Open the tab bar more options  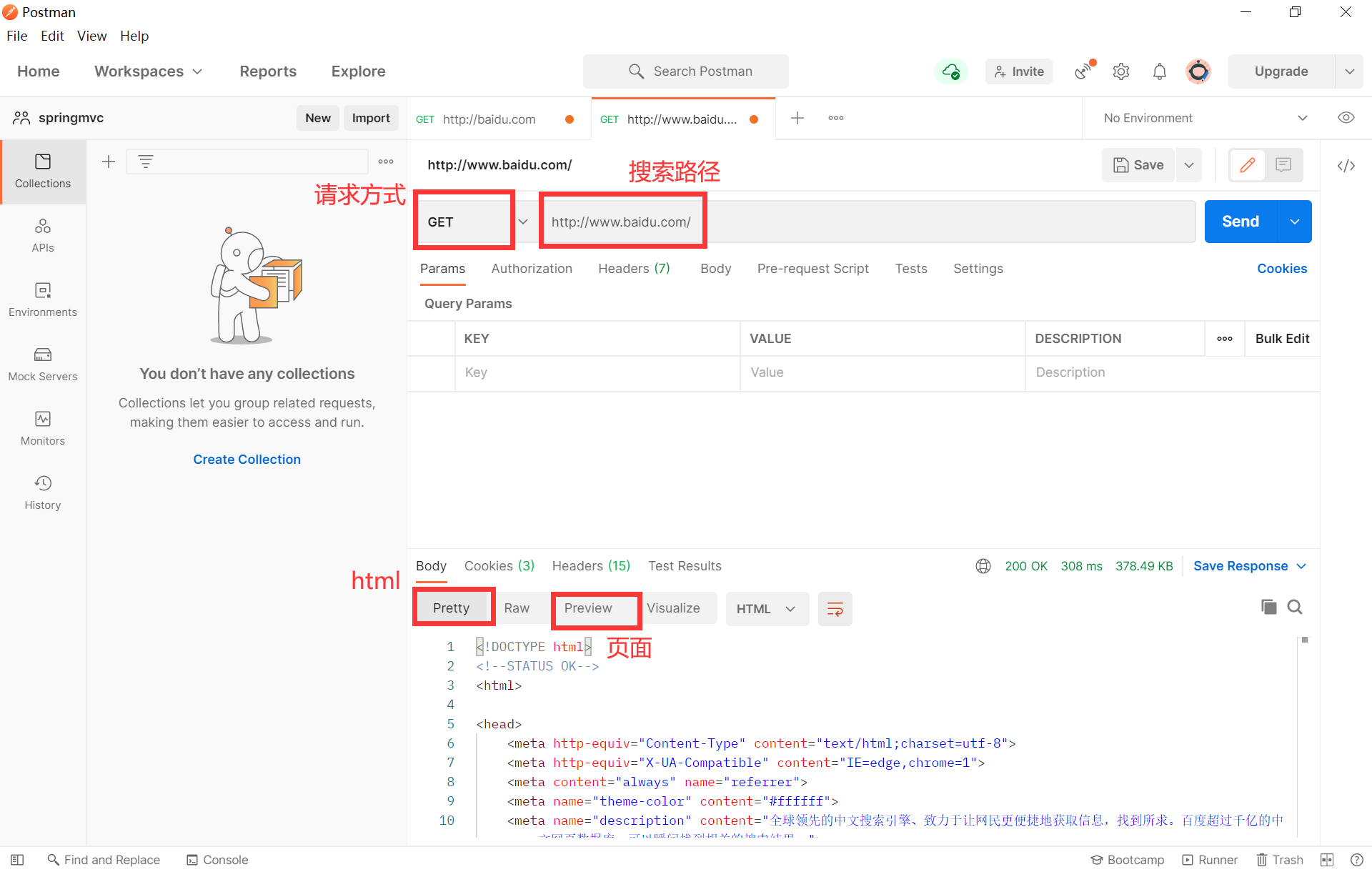pos(836,118)
